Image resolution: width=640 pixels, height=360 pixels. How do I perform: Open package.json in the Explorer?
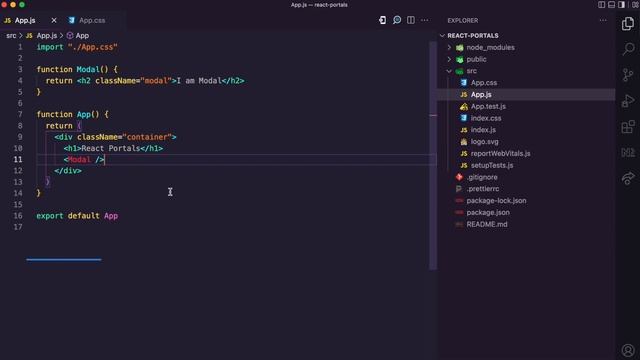pyautogui.click(x=488, y=213)
